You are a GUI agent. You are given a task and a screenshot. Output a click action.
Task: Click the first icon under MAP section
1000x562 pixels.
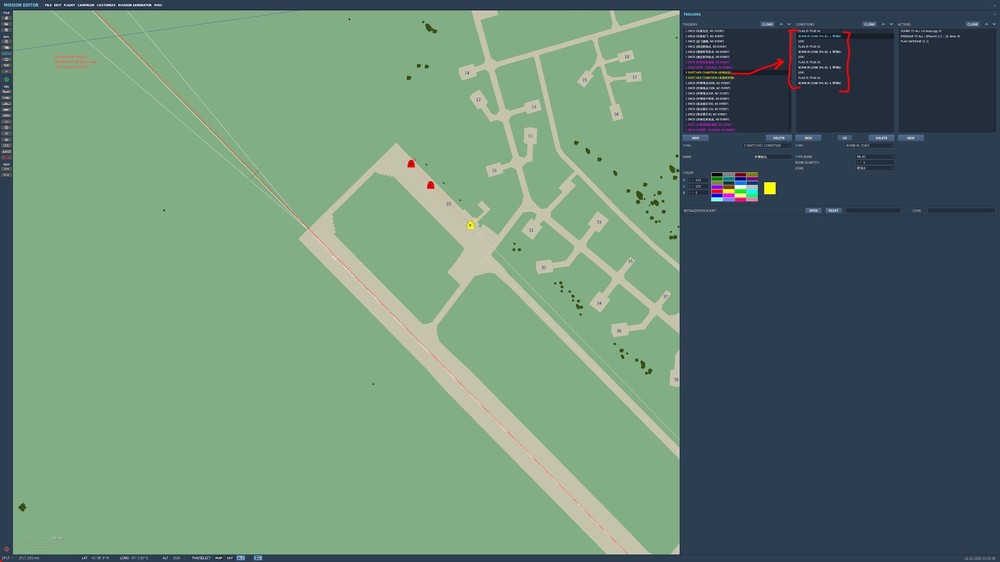point(7,168)
